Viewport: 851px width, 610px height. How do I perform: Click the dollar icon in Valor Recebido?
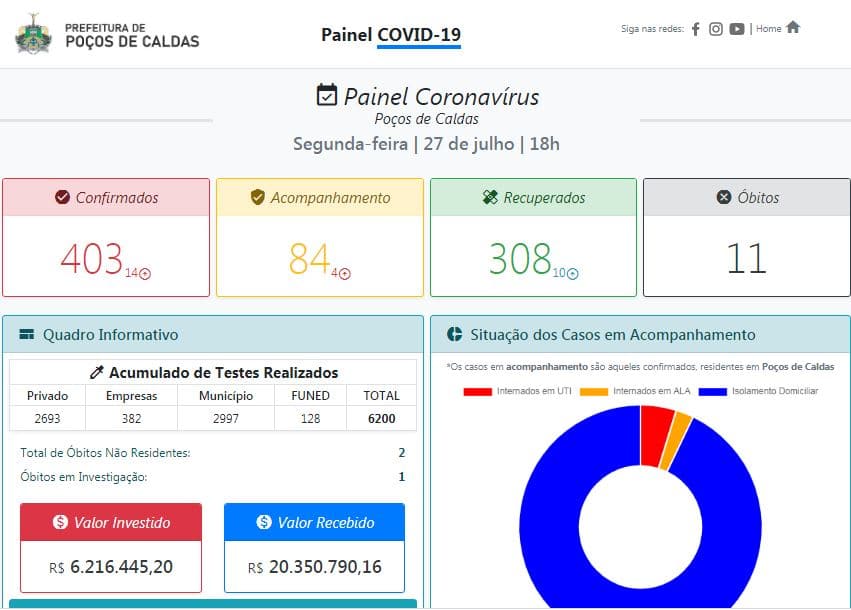click(x=264, y=522)
